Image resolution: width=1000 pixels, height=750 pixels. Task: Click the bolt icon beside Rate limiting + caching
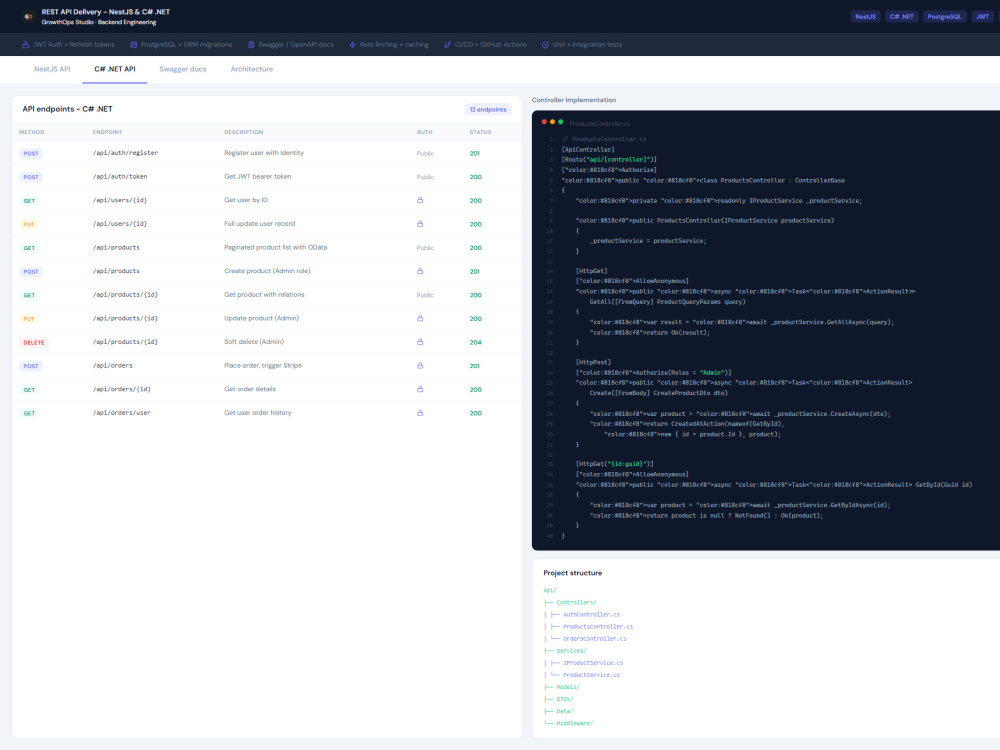(353, 45)
